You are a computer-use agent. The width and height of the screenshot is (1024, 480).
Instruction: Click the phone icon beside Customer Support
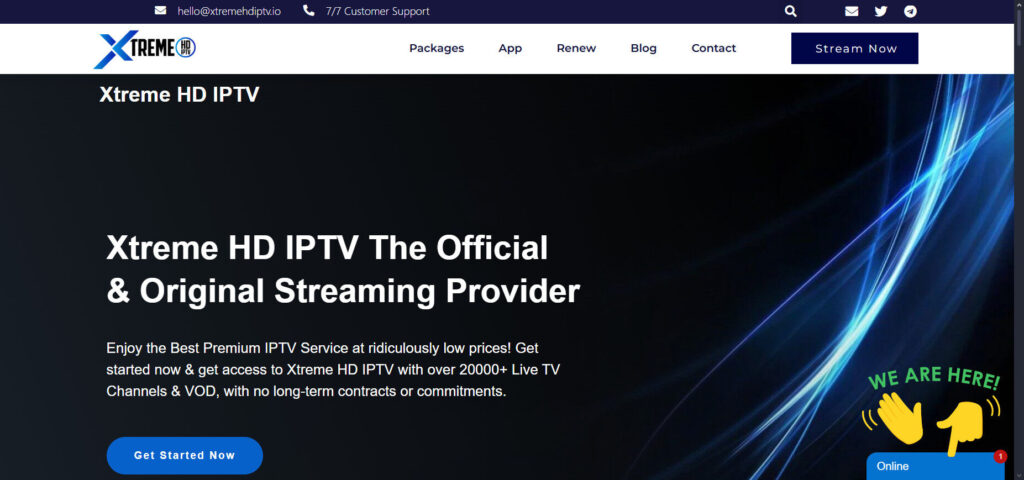[x=308, y=10]
